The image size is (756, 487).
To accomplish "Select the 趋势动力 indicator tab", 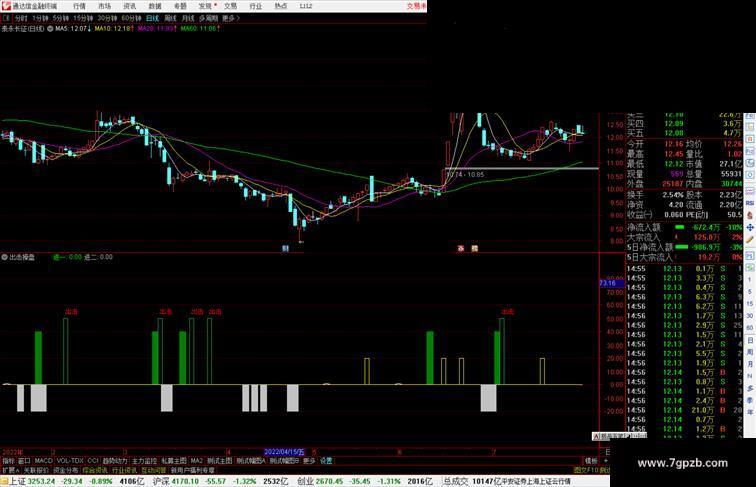I will pos(114,461).
